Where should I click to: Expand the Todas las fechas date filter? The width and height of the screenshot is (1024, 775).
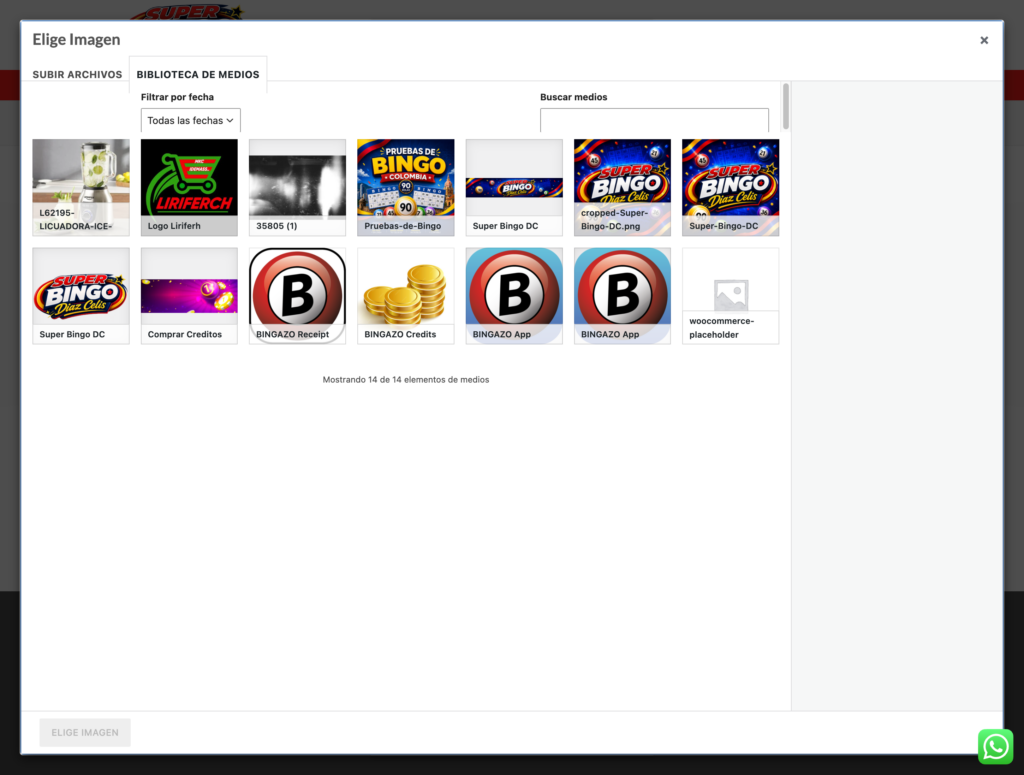tap(191, 120)
